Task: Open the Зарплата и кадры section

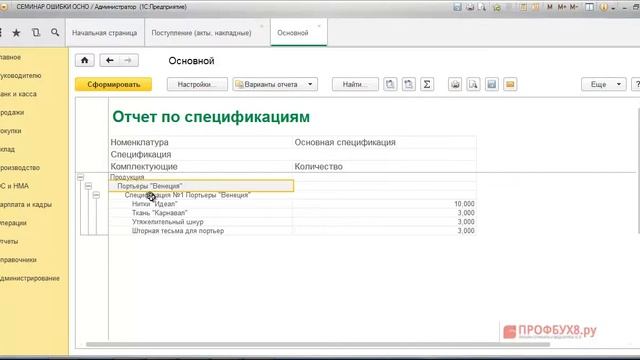Action: tap(26, 204)
